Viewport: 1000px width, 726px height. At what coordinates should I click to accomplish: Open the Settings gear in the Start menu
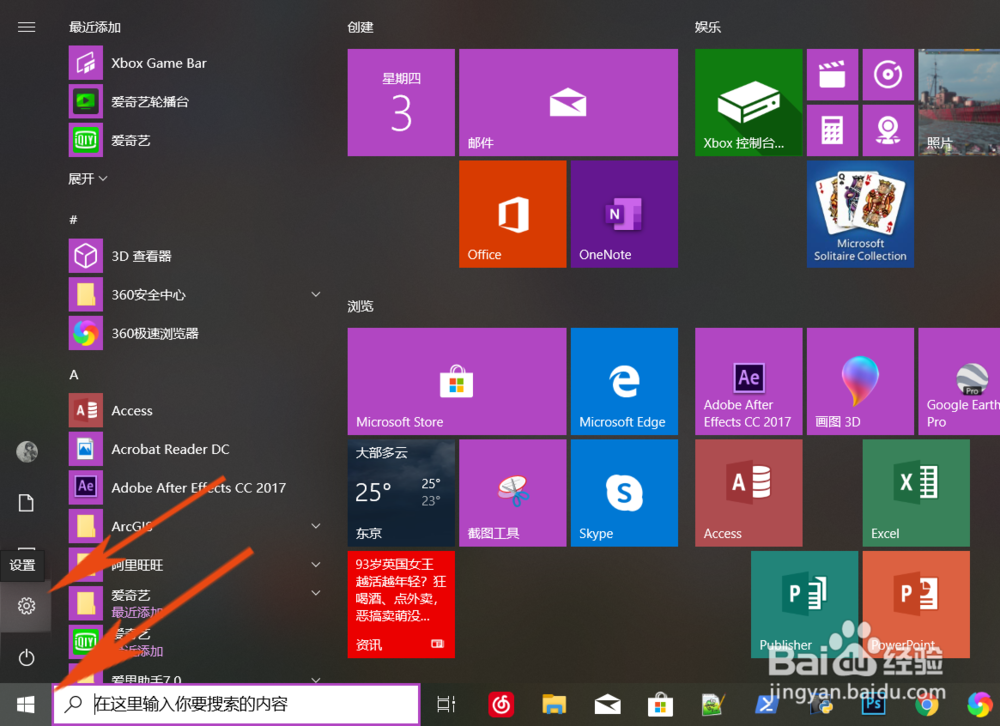click(x=26, y=606)
